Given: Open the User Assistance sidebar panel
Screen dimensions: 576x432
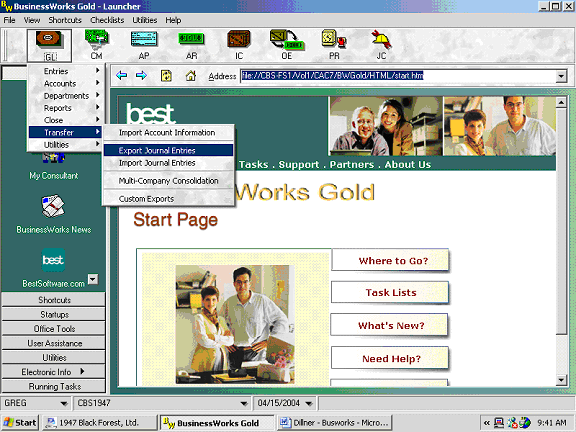Looking at the screenshot, I should tap(54, 343).
